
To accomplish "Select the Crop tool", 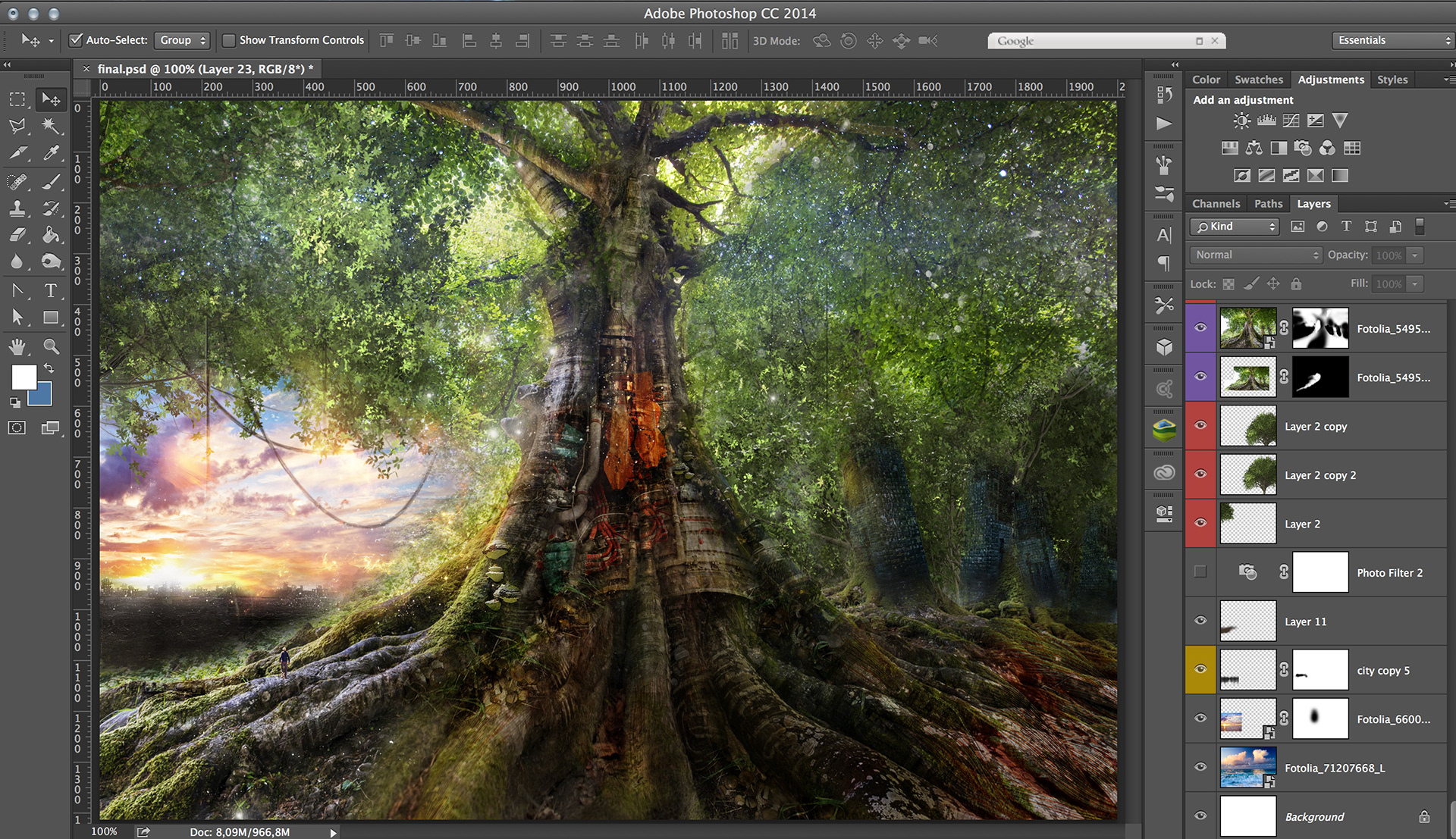I will point(17,153).
